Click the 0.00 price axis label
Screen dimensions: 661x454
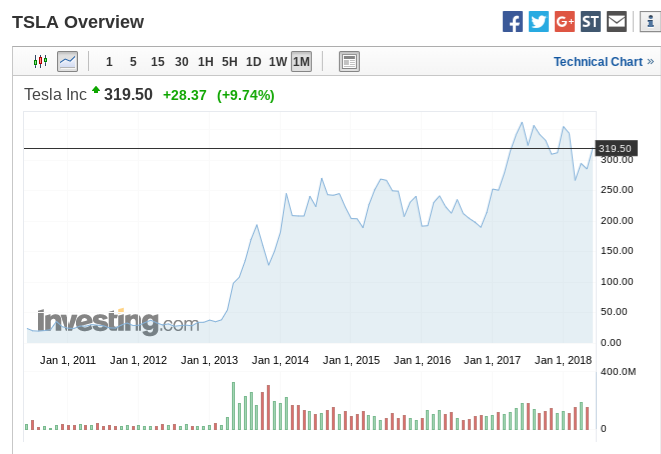pyautogui.click(x=611, y=343)
